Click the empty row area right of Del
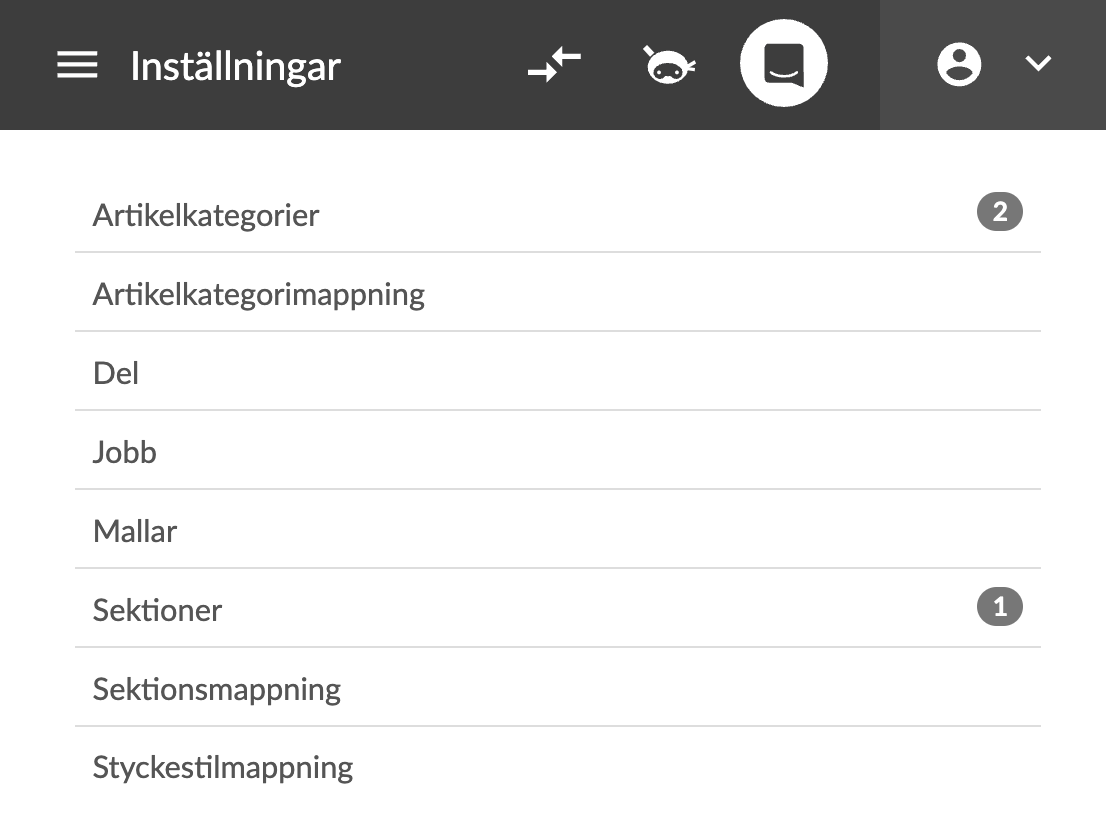Screen dimensions: 1106x832 point(600,373)
